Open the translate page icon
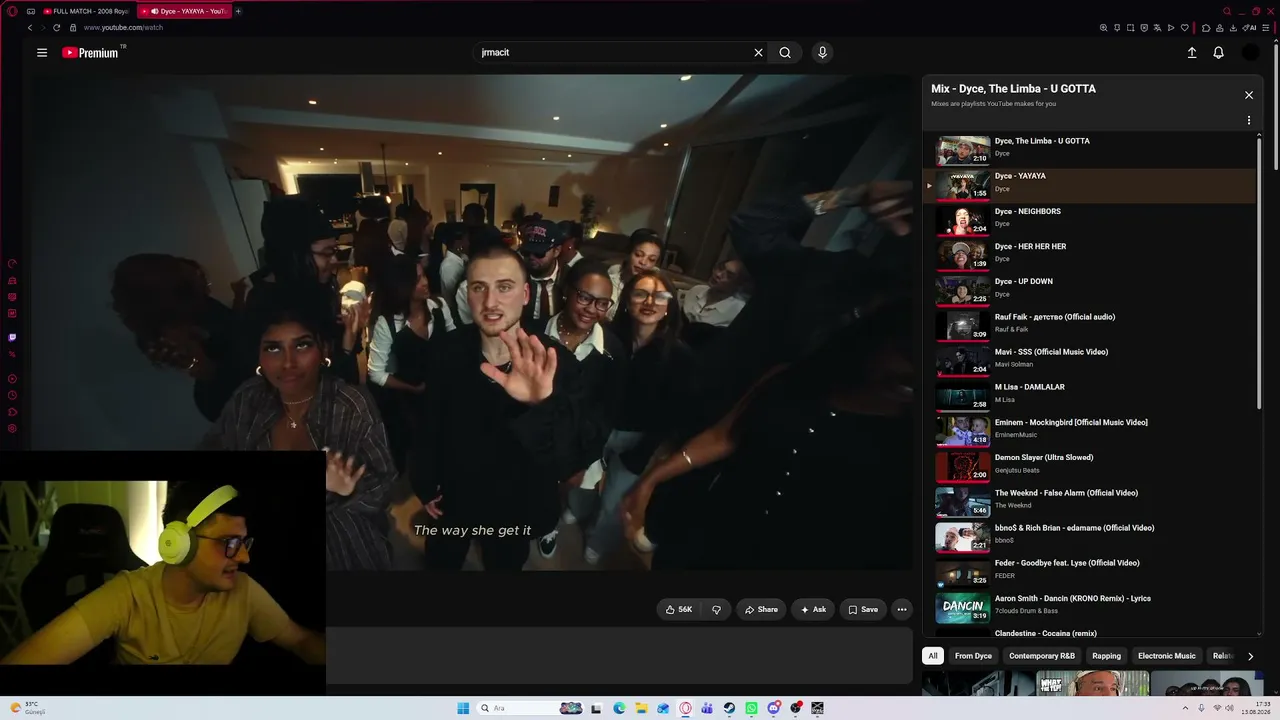Image resolution: width=1280 pixels, height=720 pixels. (x=1158, y=28)
